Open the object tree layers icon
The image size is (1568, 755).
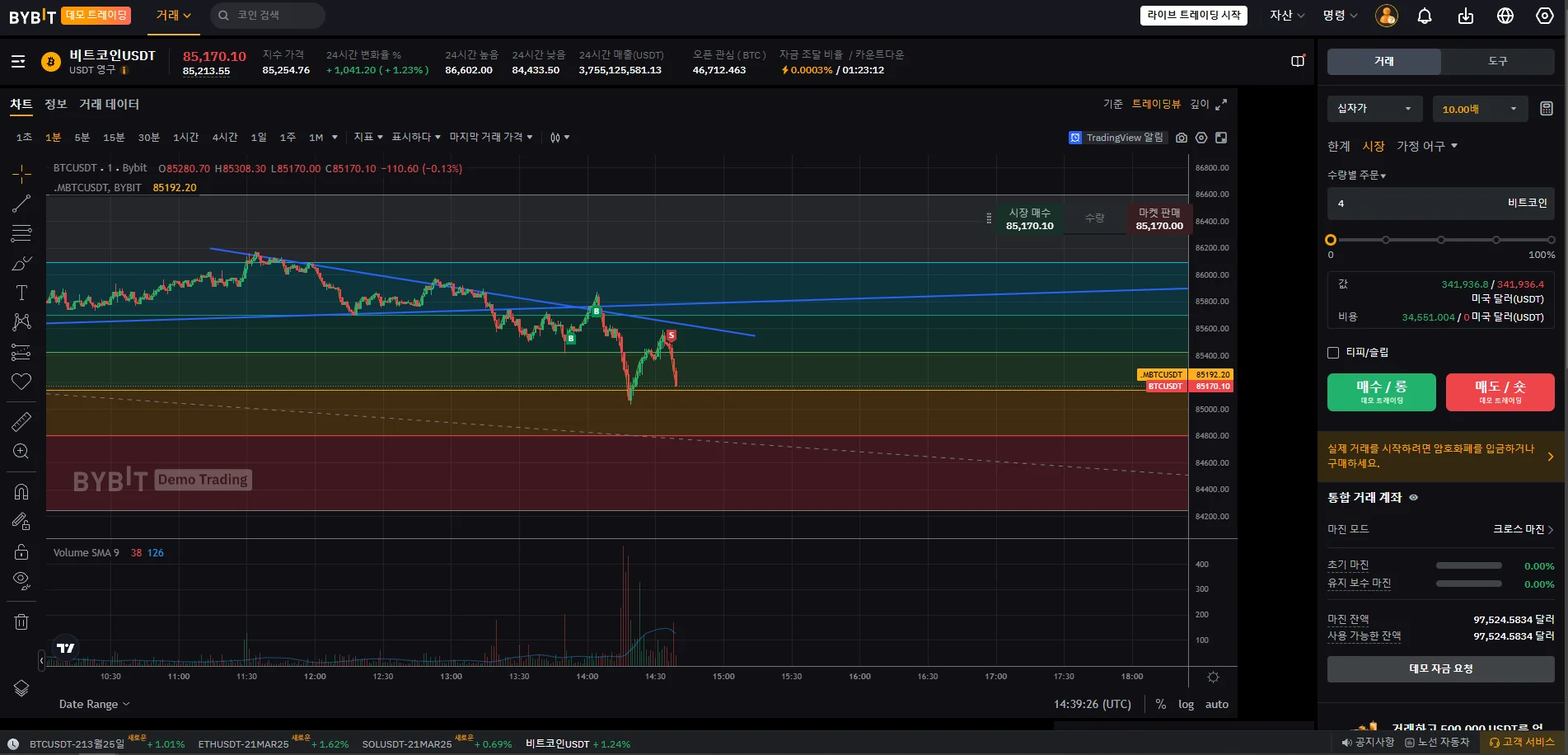coord(21,688)
